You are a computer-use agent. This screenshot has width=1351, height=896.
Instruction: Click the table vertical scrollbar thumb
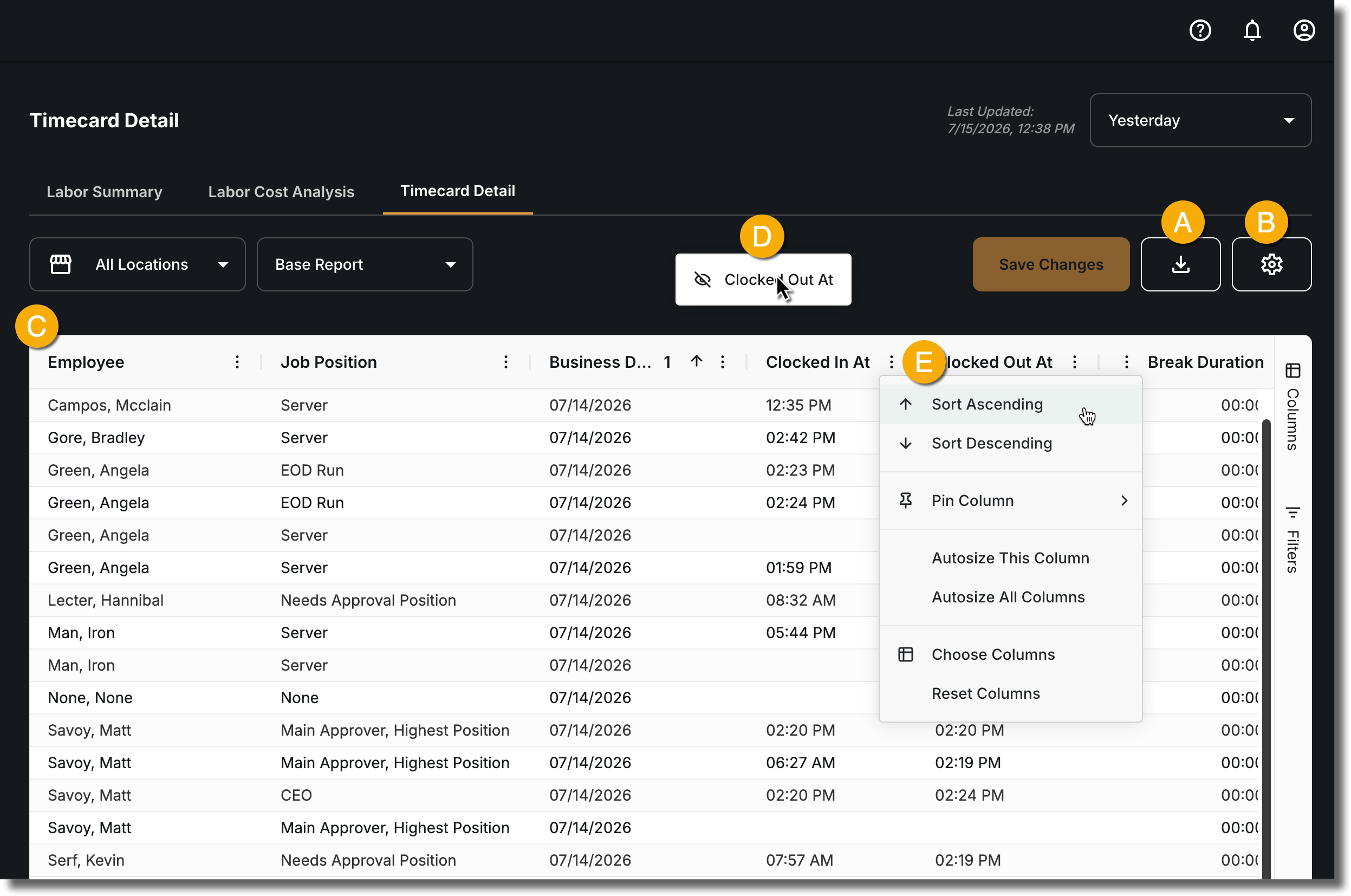pos(1266,648)
